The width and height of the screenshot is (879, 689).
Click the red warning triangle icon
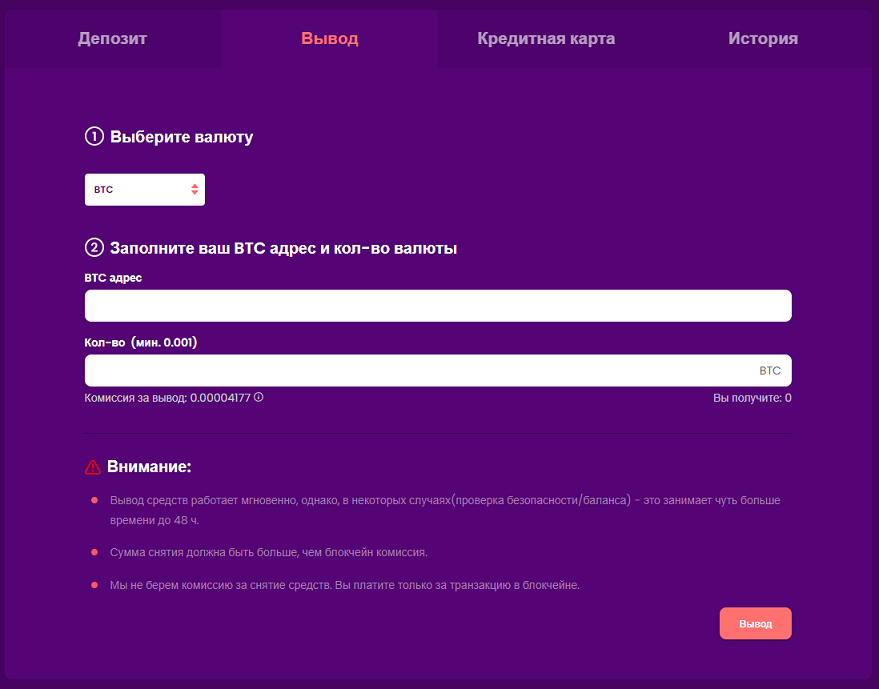tap(92, 467)
